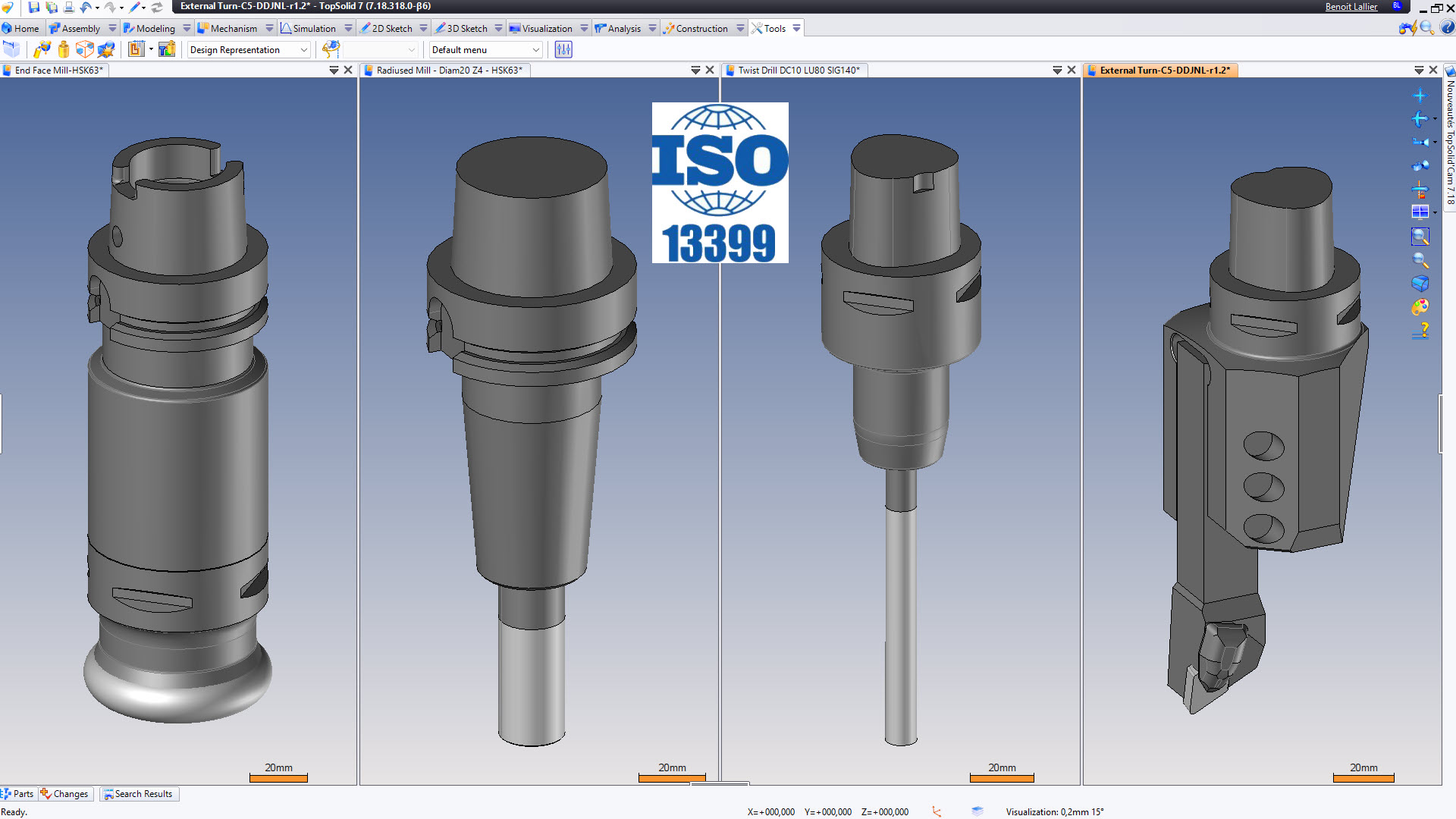Click the four-arrow move view icon
The width and height of the screenshot is (1456, 819).
1420,119
